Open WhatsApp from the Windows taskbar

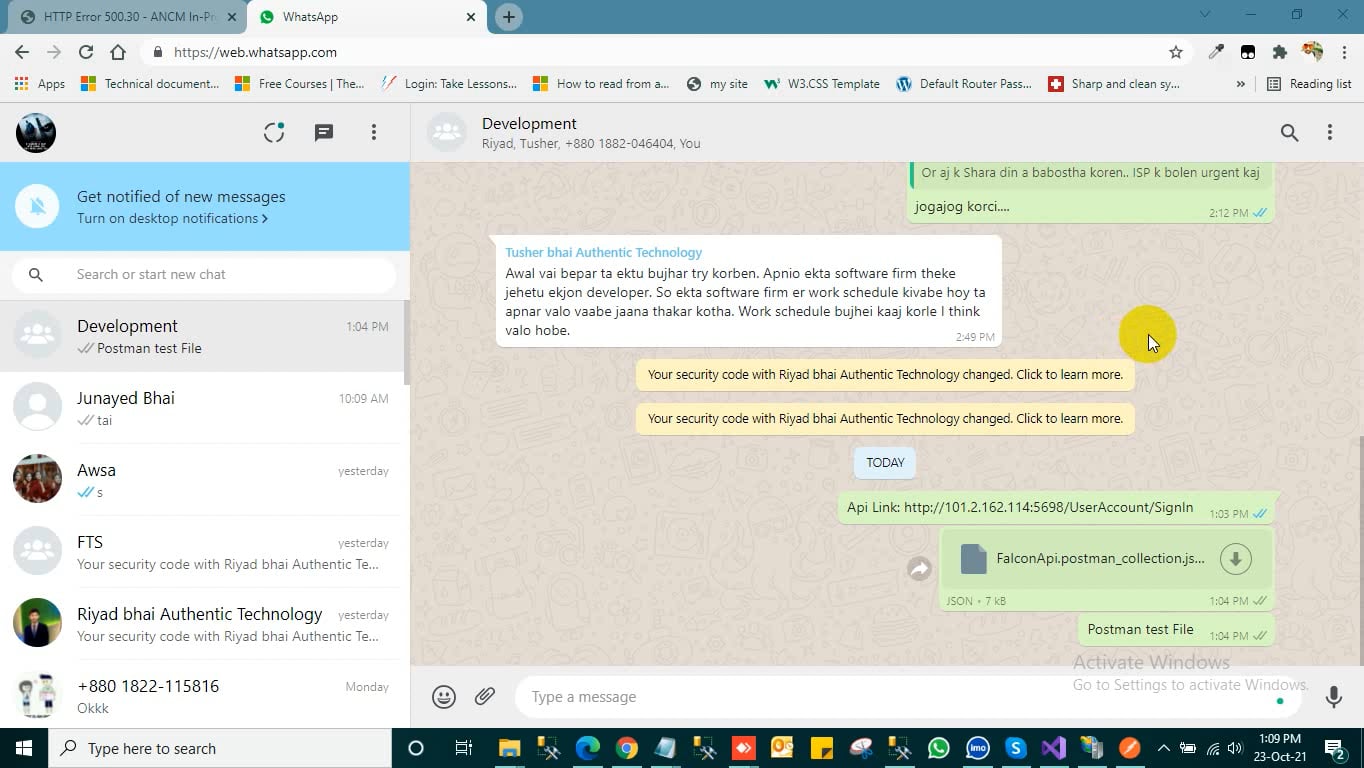[938, 748]
